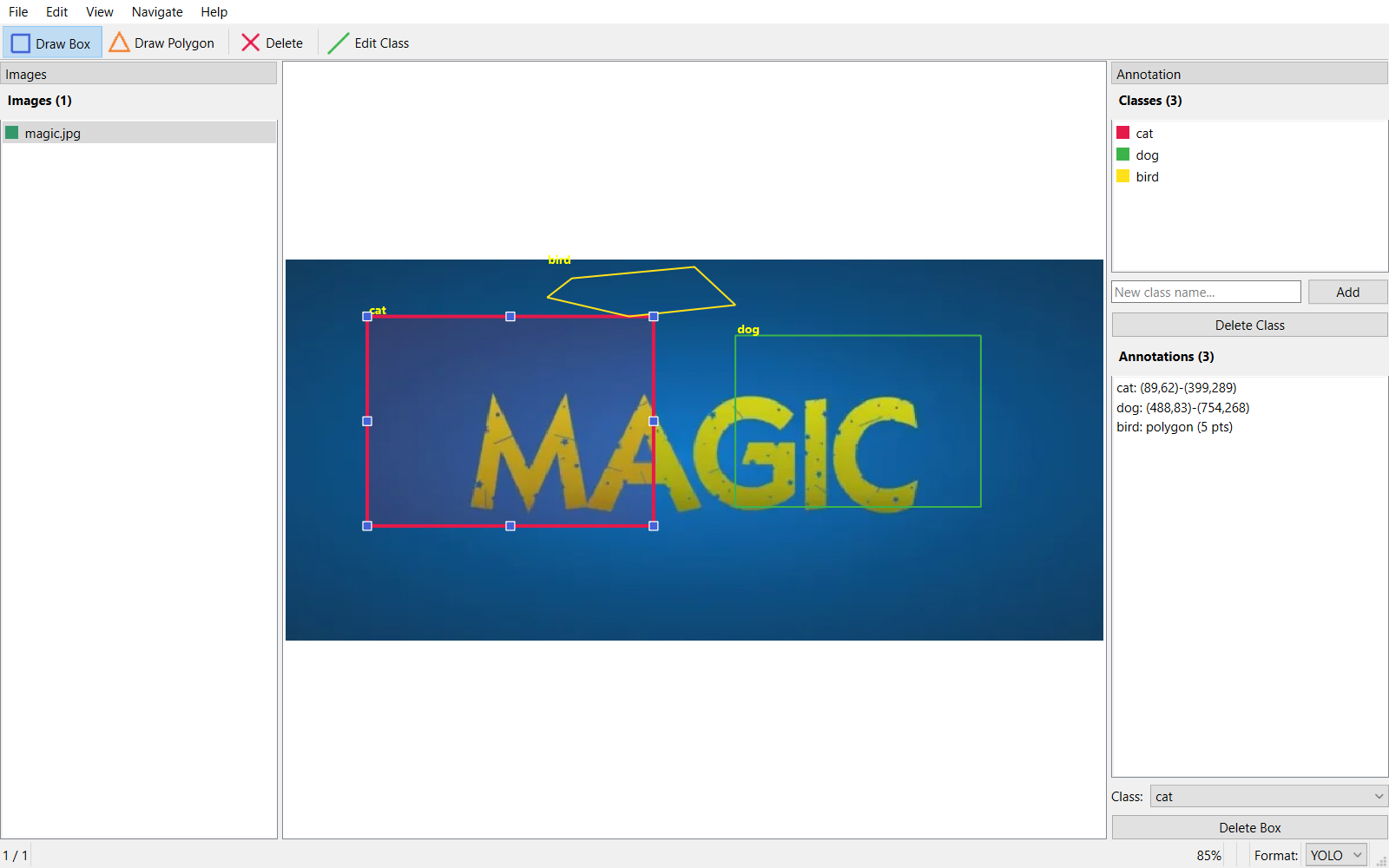Click the yellow bird class color swatch
Viewport: 1389px width, 868px height.
pos(1123,176)
